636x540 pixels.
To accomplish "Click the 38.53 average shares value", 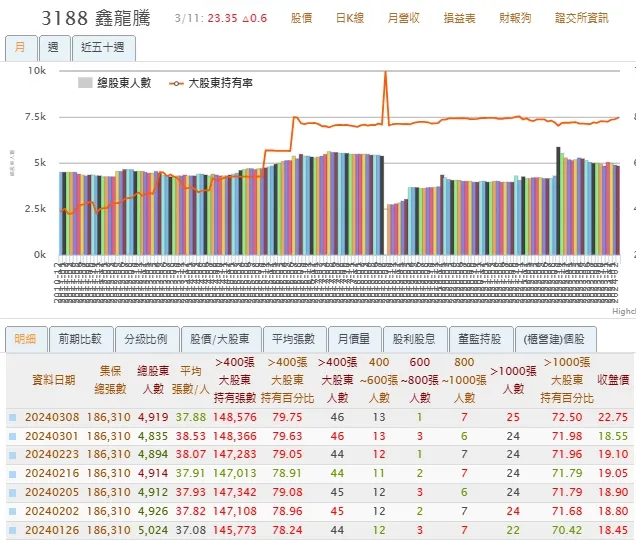I will click(191, 436).
